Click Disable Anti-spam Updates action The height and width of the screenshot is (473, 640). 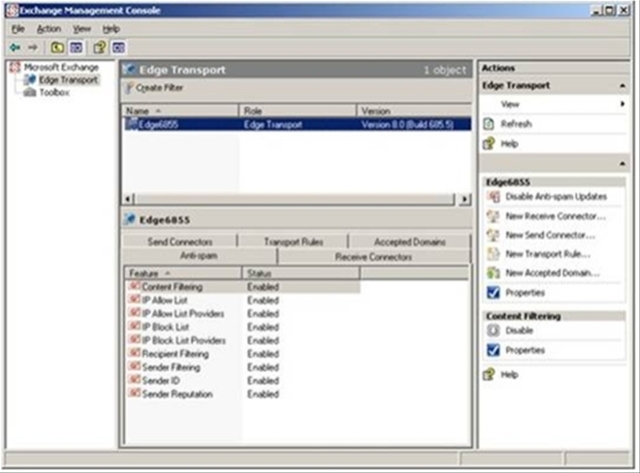point(556,197)
